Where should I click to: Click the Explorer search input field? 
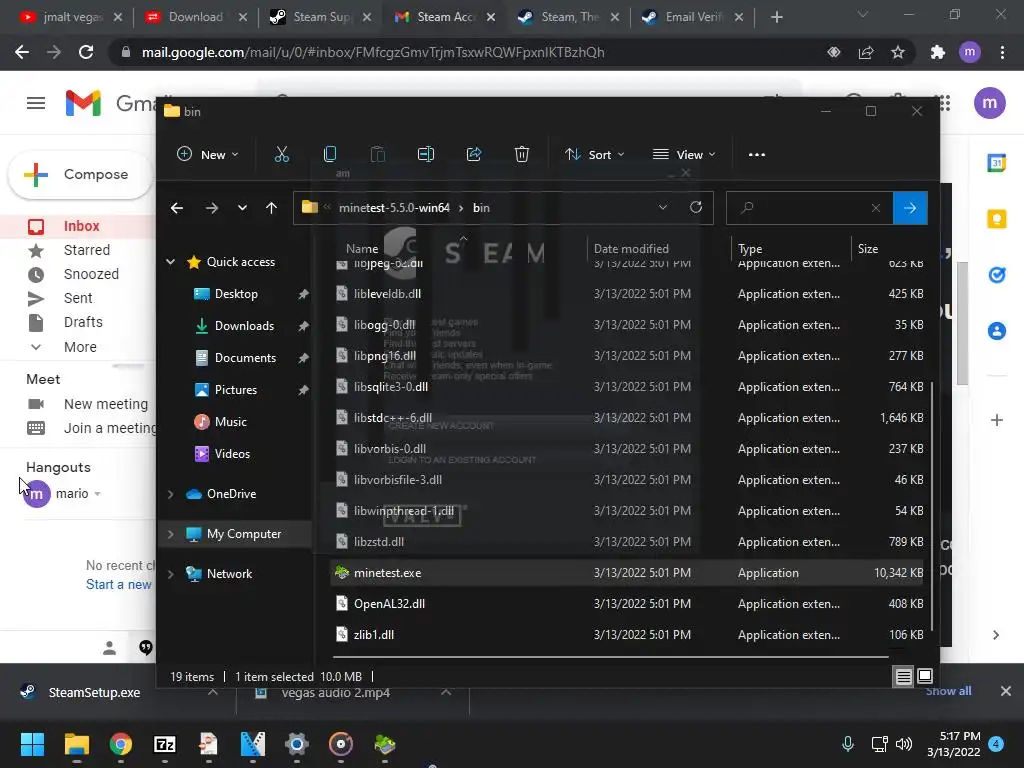[x=810, y=208]
